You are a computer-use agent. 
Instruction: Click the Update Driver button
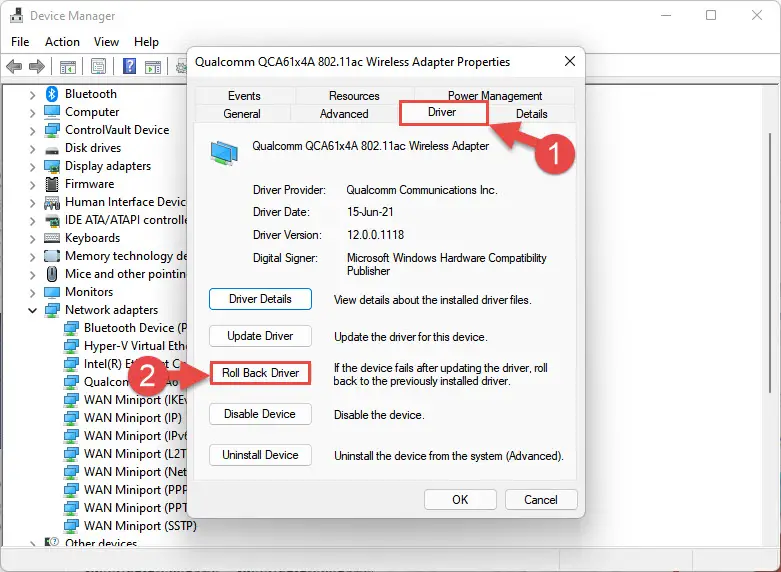[260, 336]
